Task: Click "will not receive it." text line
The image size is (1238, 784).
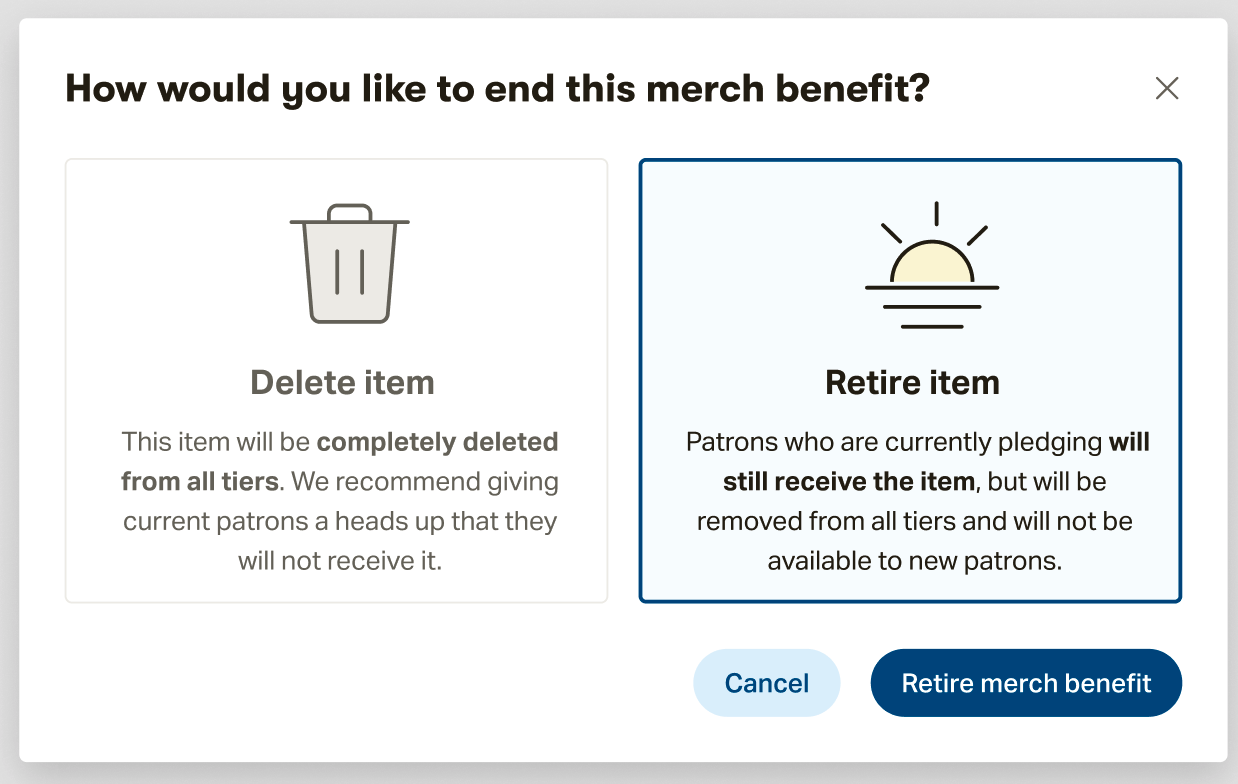Action: point(340,561)
